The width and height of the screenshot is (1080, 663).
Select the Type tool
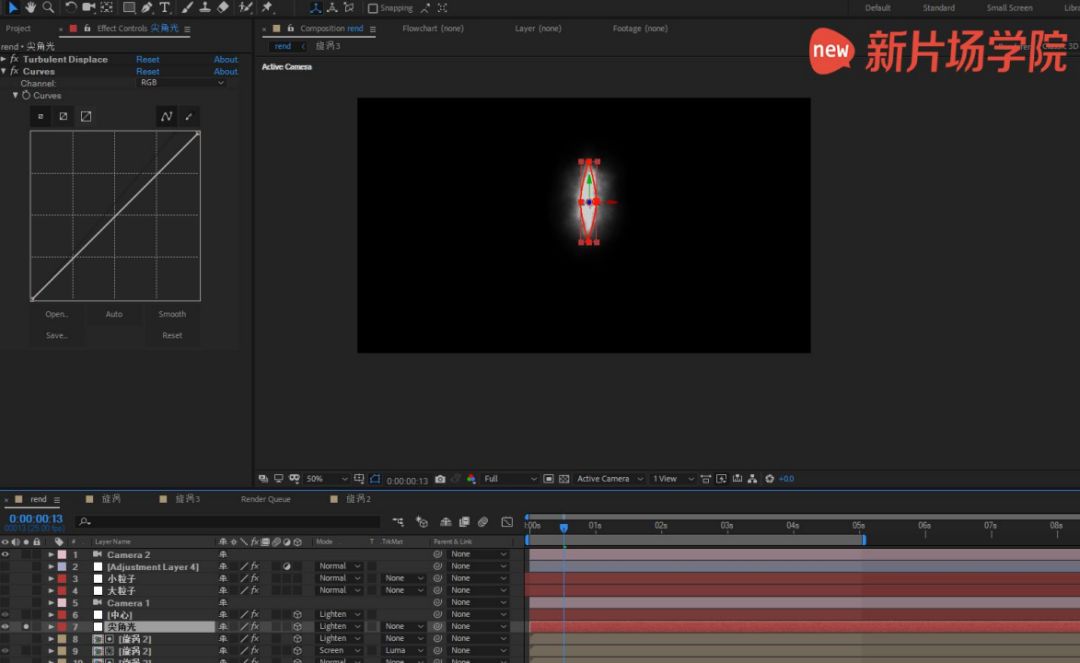click(x=165, y=7)
